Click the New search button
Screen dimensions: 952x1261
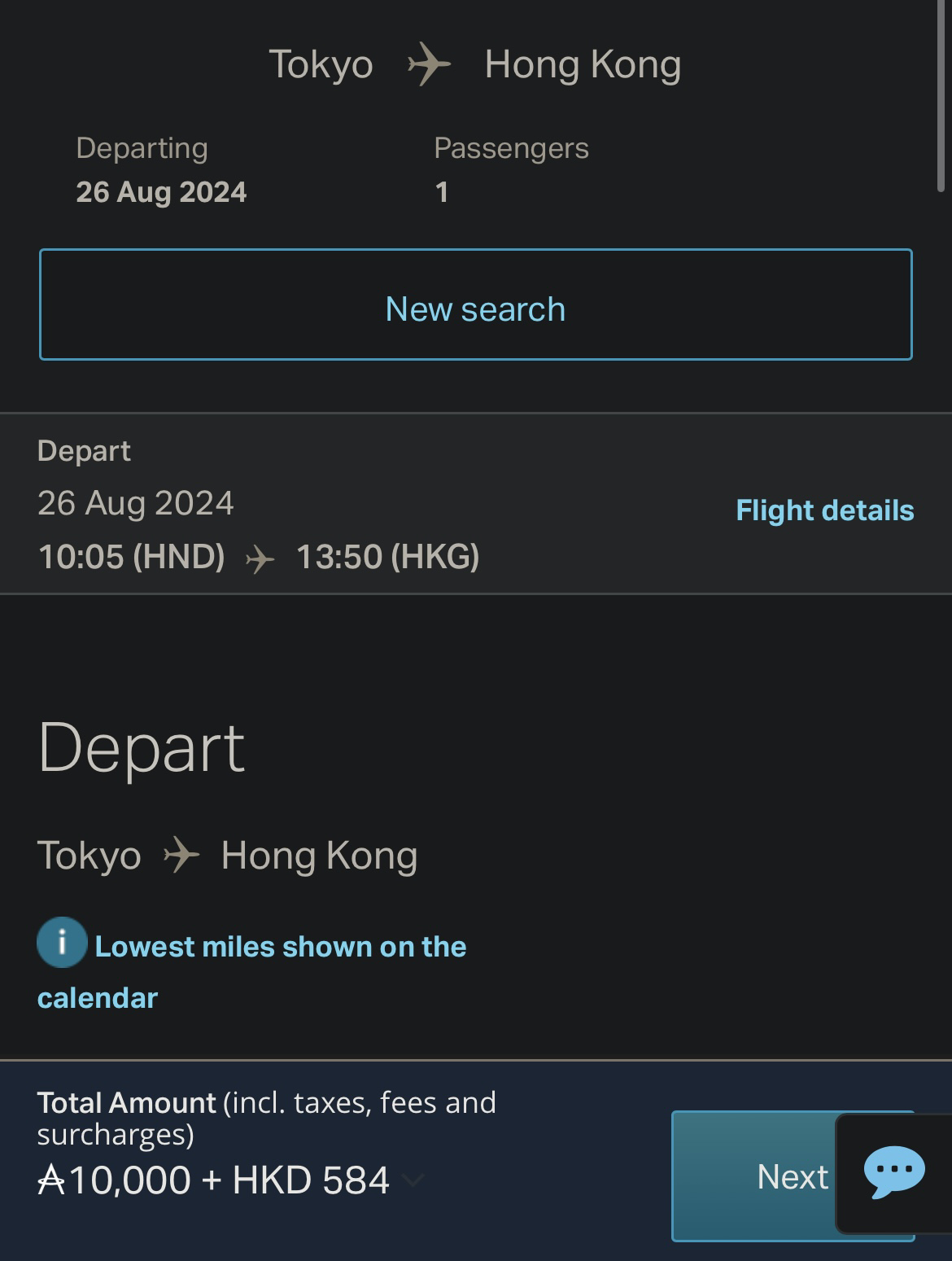pyautogui.click(x=476, y=304)
